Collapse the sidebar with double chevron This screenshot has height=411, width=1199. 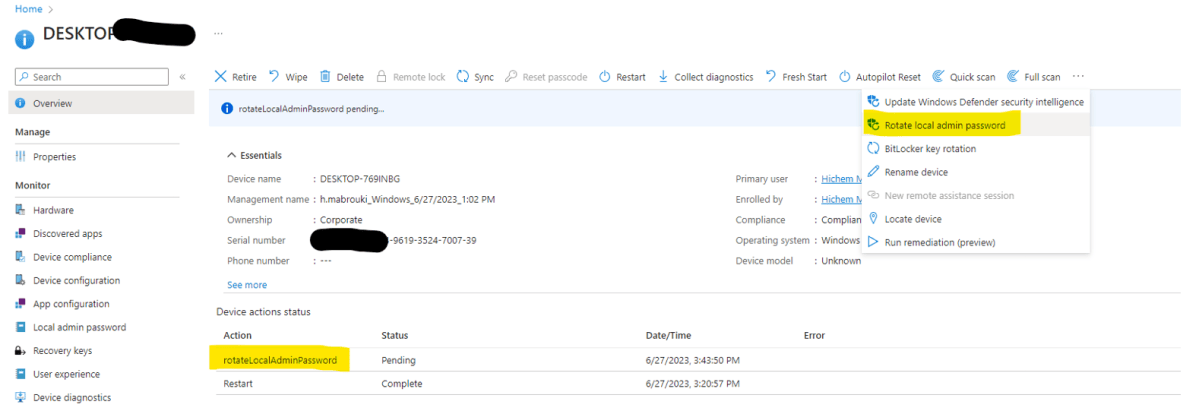coord(182,77)
